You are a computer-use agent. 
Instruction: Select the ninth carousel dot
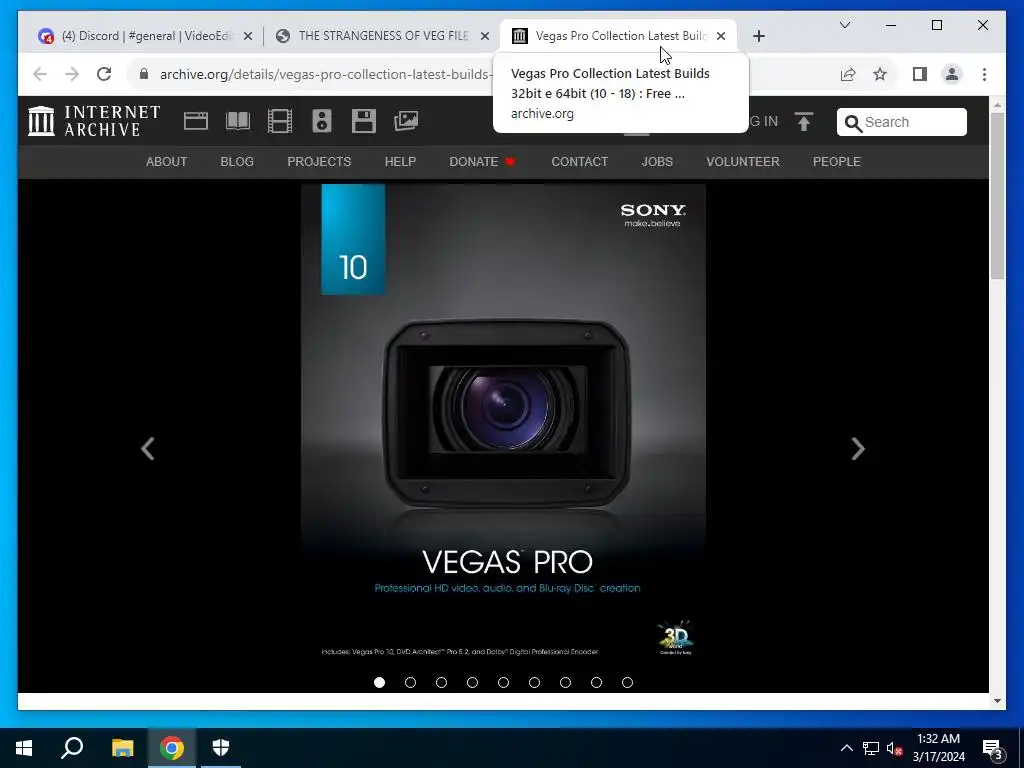[x=628, y=682]
